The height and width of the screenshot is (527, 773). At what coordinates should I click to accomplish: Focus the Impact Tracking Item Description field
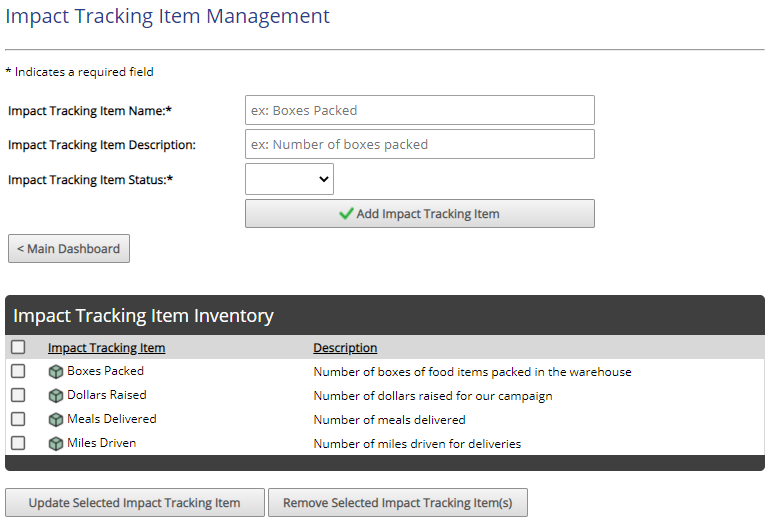pos(420,144)
